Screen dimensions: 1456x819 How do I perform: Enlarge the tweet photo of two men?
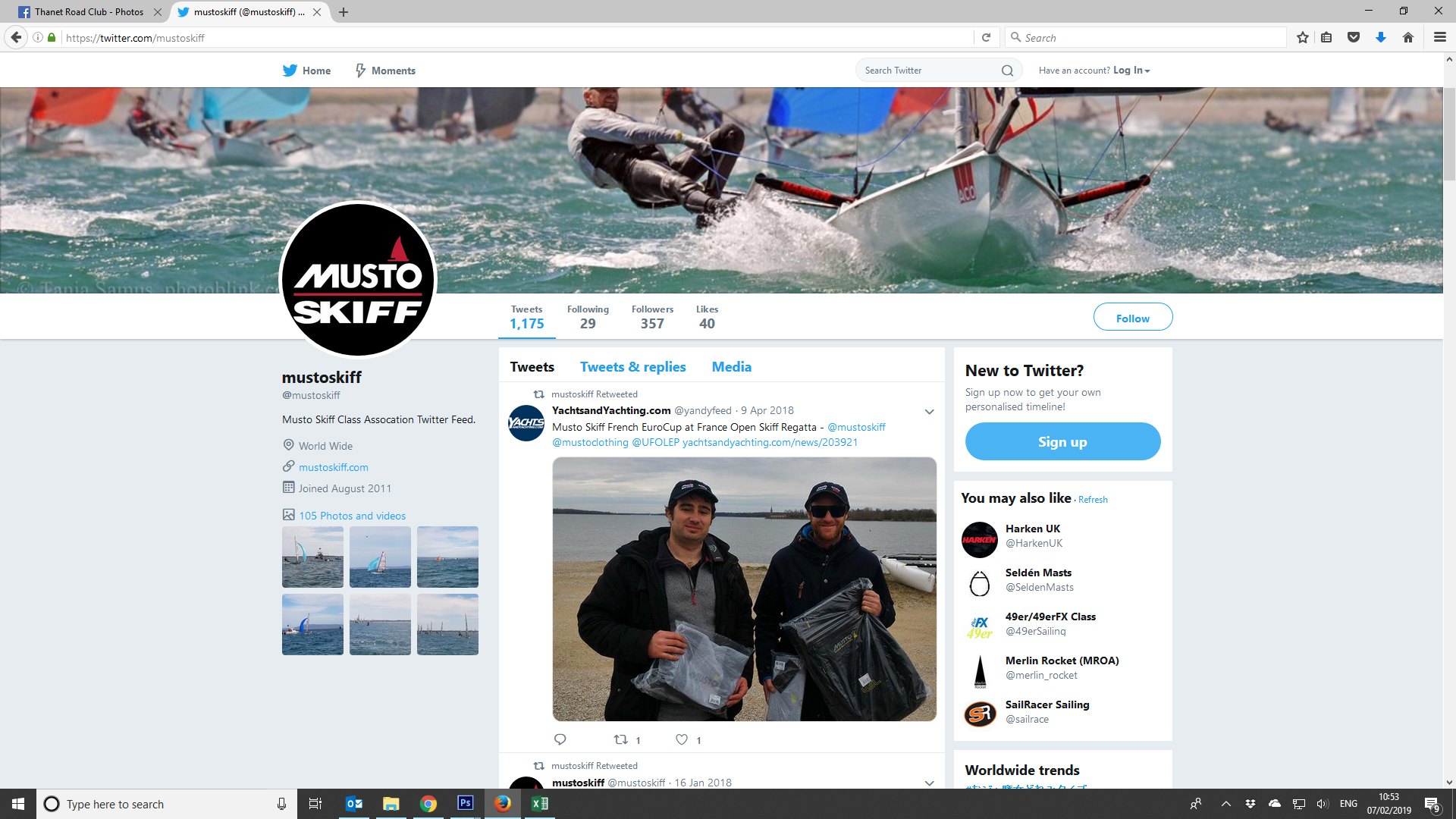click(744, 589)
